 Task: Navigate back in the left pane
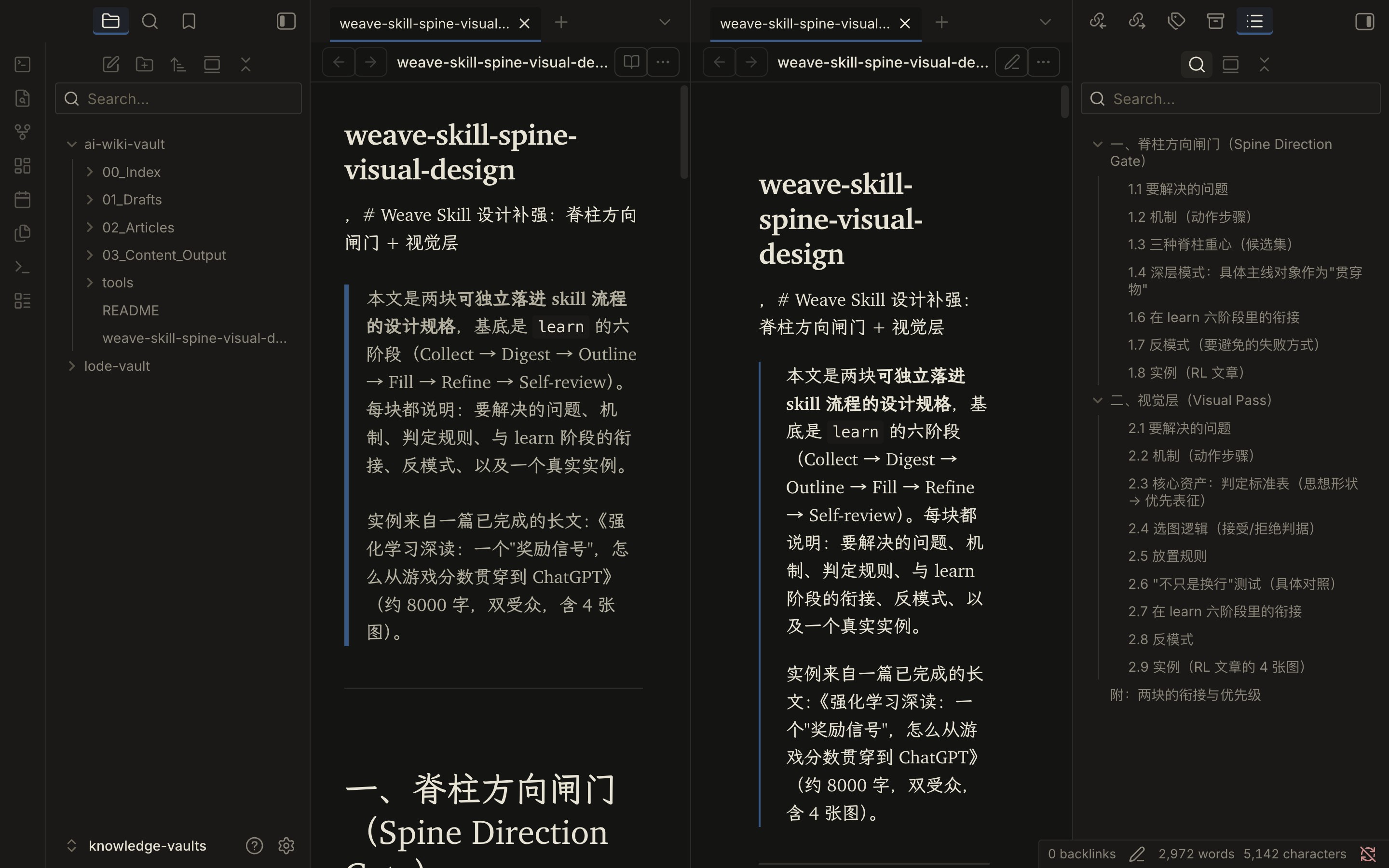pyautogui.click(x=339, y=62)
